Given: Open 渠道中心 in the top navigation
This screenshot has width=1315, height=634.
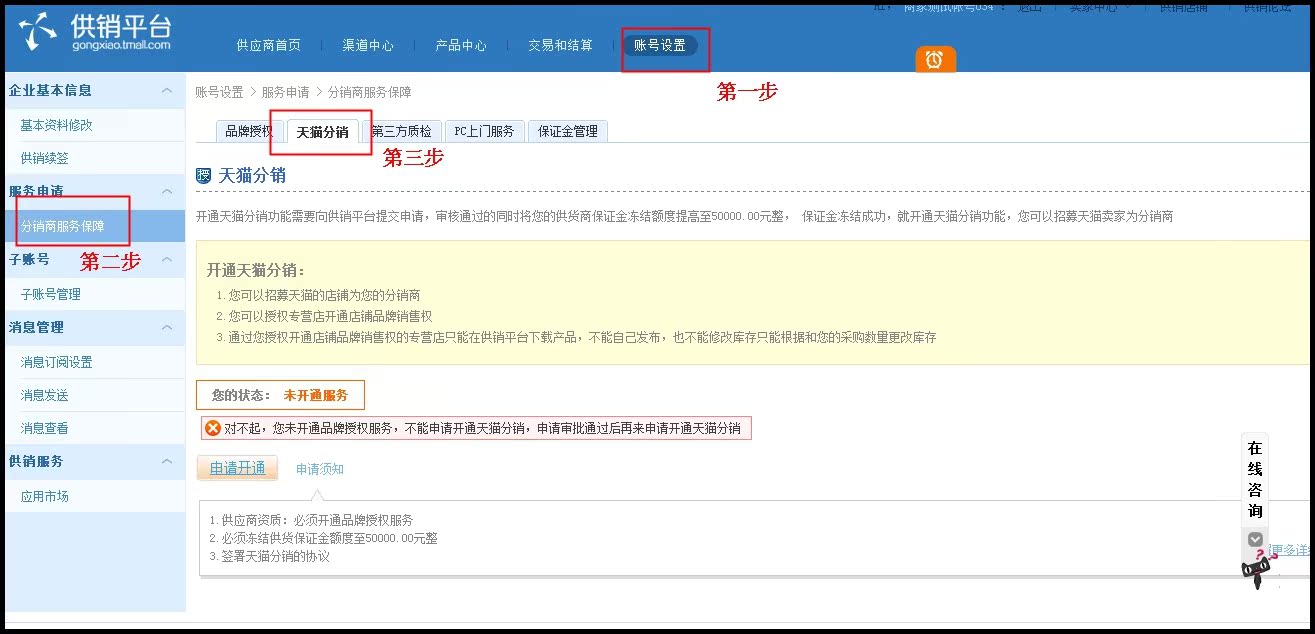Looking at the screenshot, I should 368,45.
